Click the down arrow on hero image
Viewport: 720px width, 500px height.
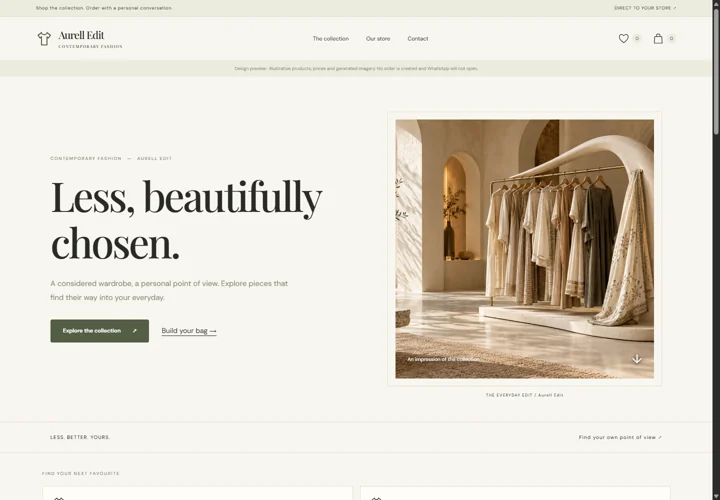pyautogui.click(x=636, y=359)
